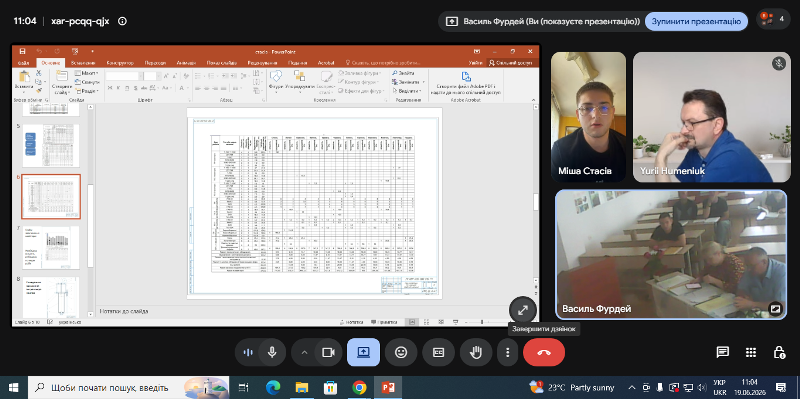Expand camera options chevron in Meet
The height and width of the screenshot is (399, 800).
point(305,352)
